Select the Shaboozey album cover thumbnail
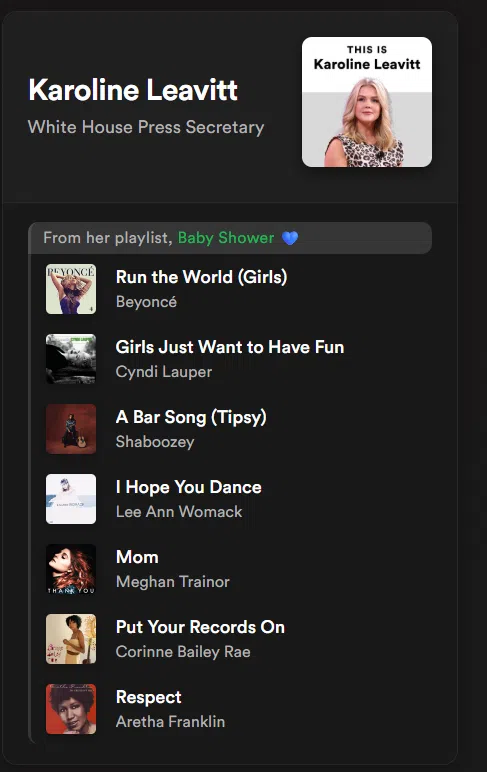Viewport: 487px width, 772px height. pos(71,429)
